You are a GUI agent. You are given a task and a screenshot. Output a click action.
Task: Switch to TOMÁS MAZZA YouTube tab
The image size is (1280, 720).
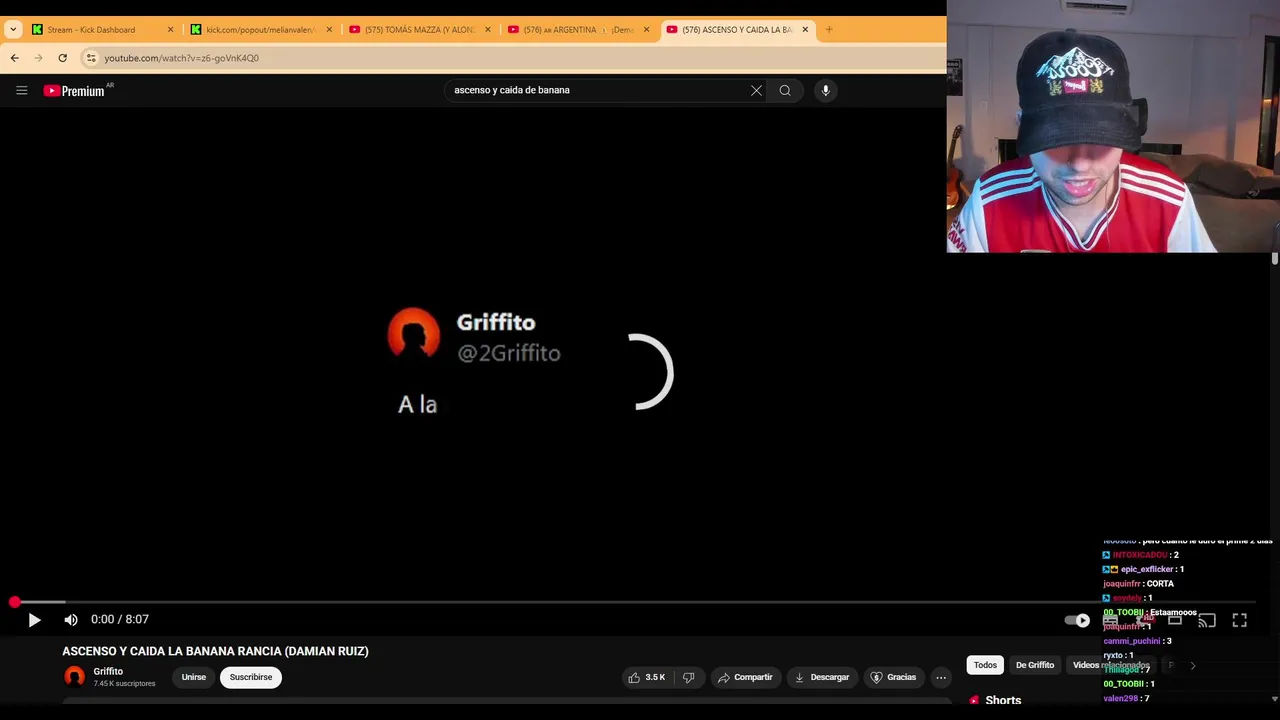click(419, 30)
